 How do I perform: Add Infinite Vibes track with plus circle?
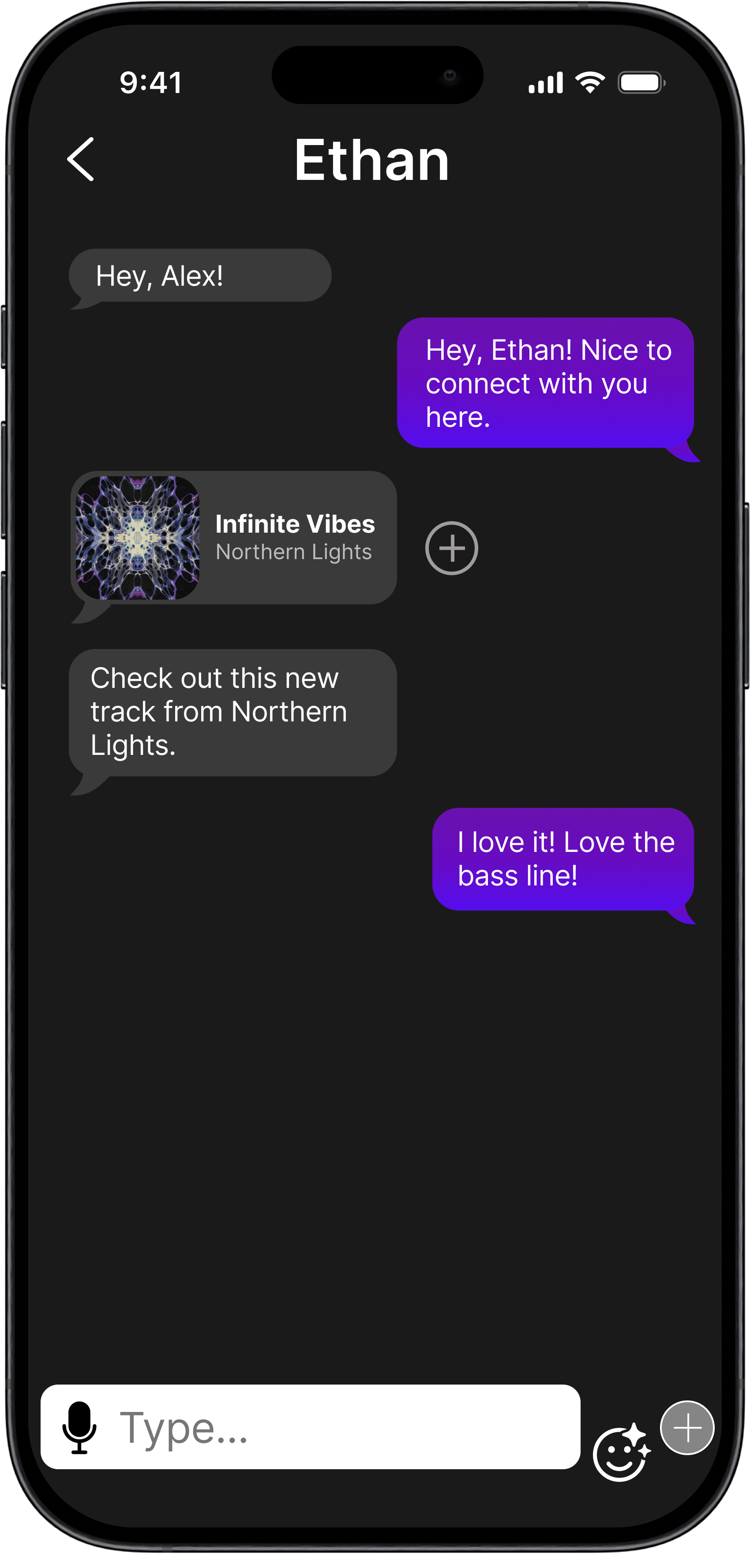[x=451, y=548]
